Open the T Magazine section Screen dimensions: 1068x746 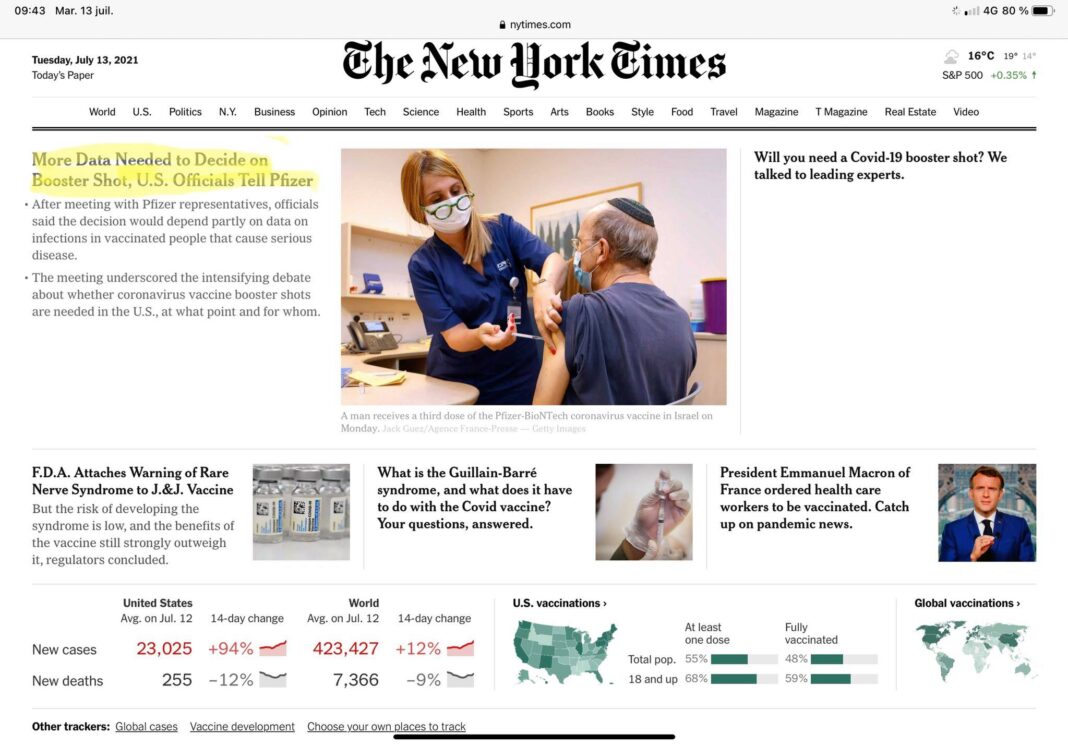point(841,112)
